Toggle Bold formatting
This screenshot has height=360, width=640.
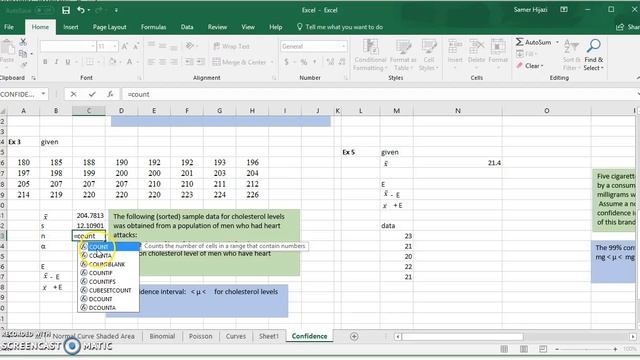pos(45,62)
